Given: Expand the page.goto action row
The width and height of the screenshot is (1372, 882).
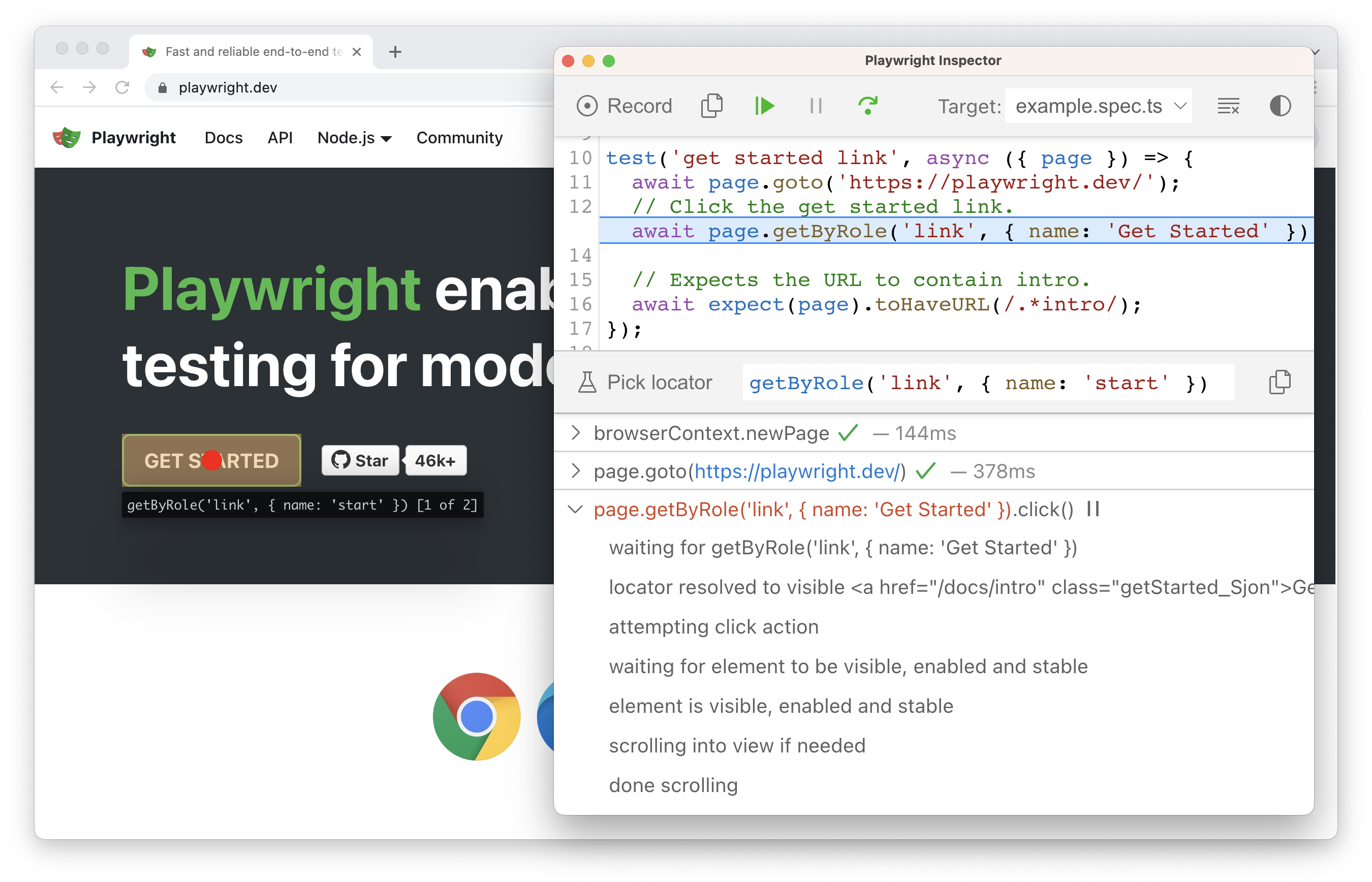Looking at the screenshot, I should pyautogui.click(x=576, y=471).
